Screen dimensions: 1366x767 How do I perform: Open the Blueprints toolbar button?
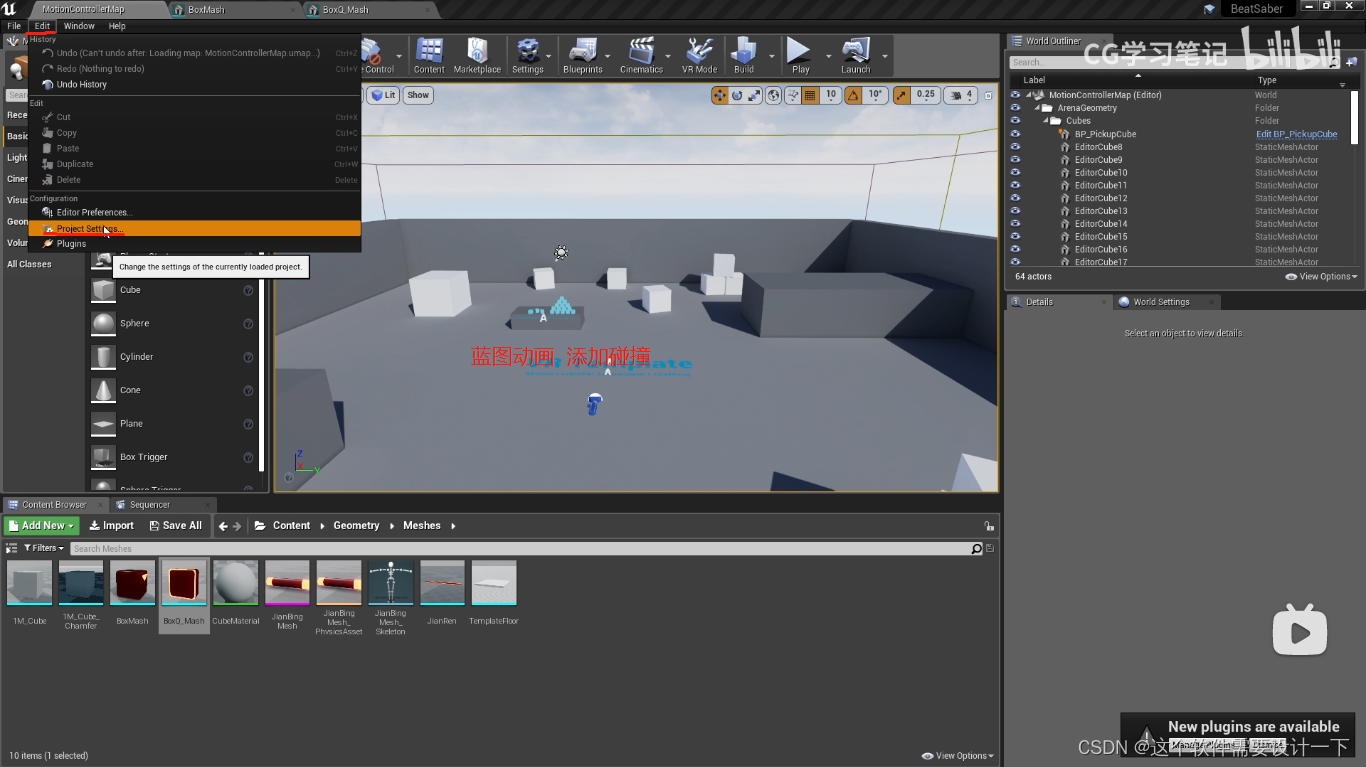point(582,55)
